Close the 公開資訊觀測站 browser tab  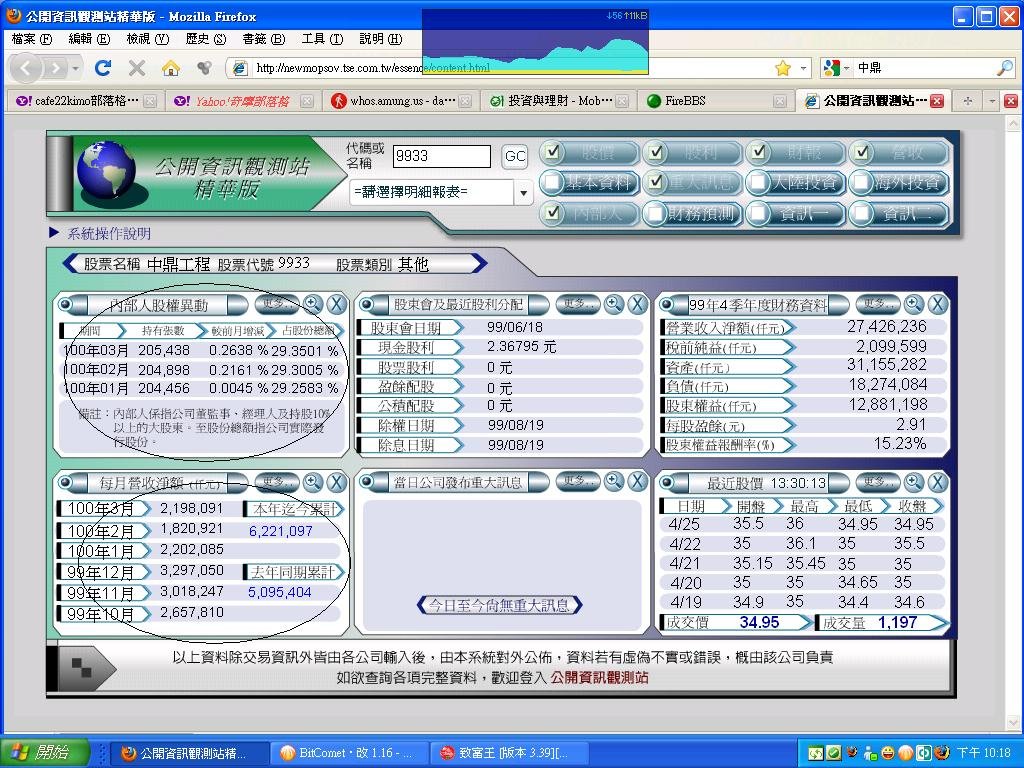tap(937, 101)
